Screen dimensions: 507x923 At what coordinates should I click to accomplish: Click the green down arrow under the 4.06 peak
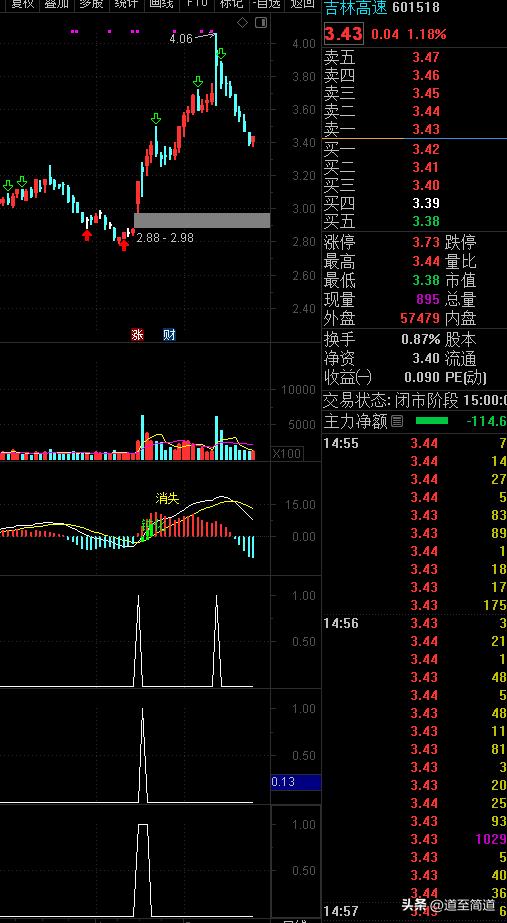pos(221,54)
